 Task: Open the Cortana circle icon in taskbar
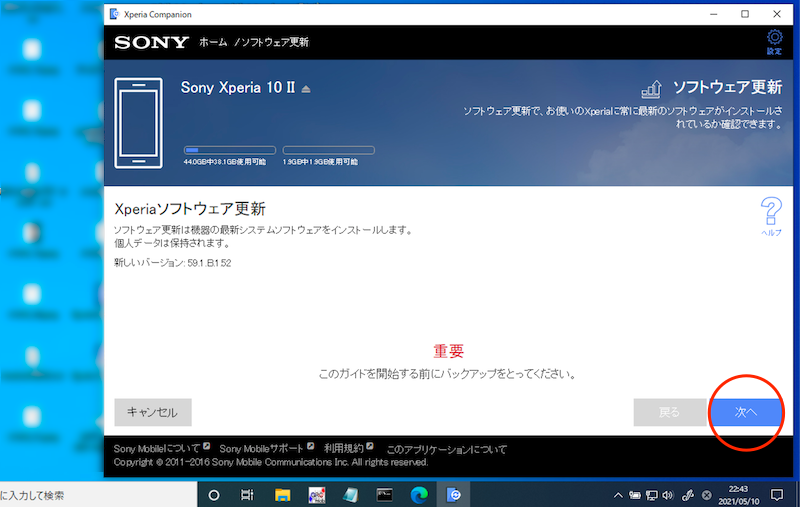214,494
